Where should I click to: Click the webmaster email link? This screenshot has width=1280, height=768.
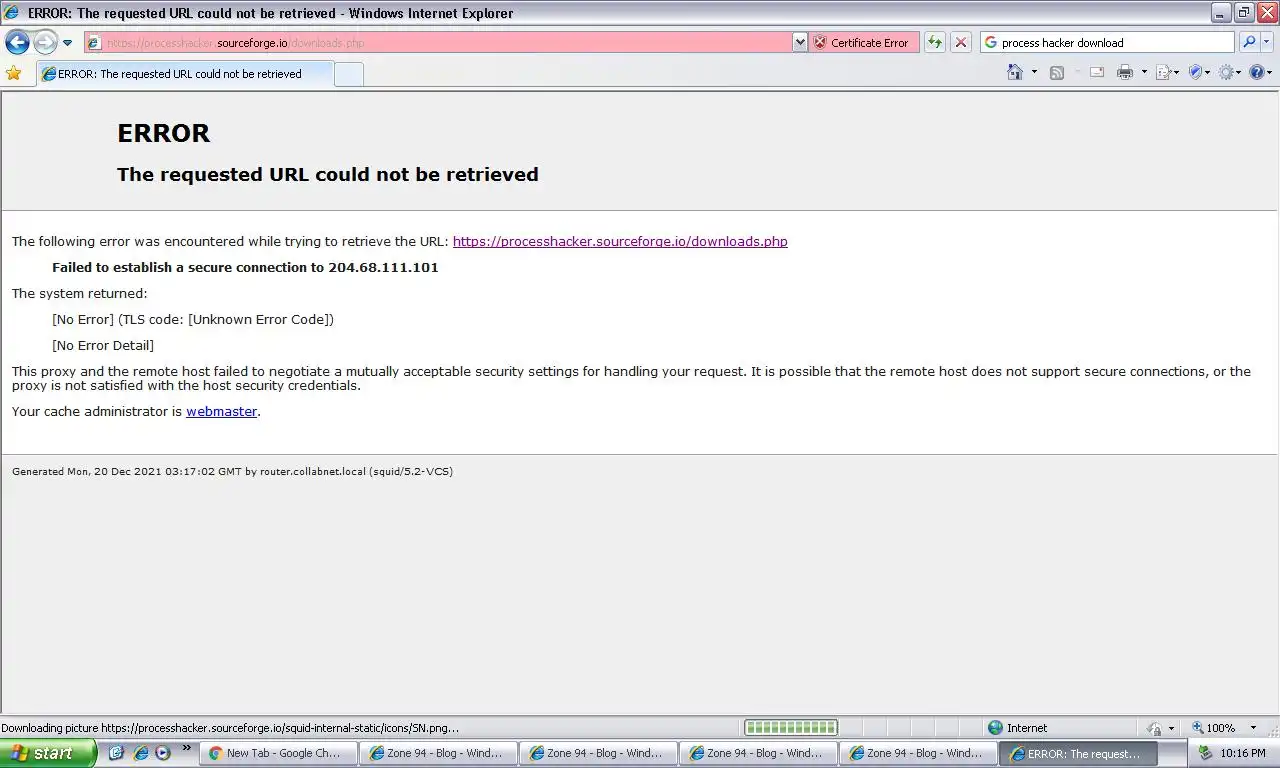pos(222,411)
